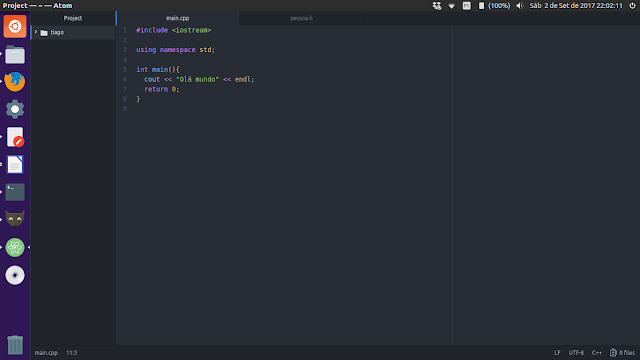Open the power session menu icon
Viewport: 640px width, 360px height.
click(632, 6)
